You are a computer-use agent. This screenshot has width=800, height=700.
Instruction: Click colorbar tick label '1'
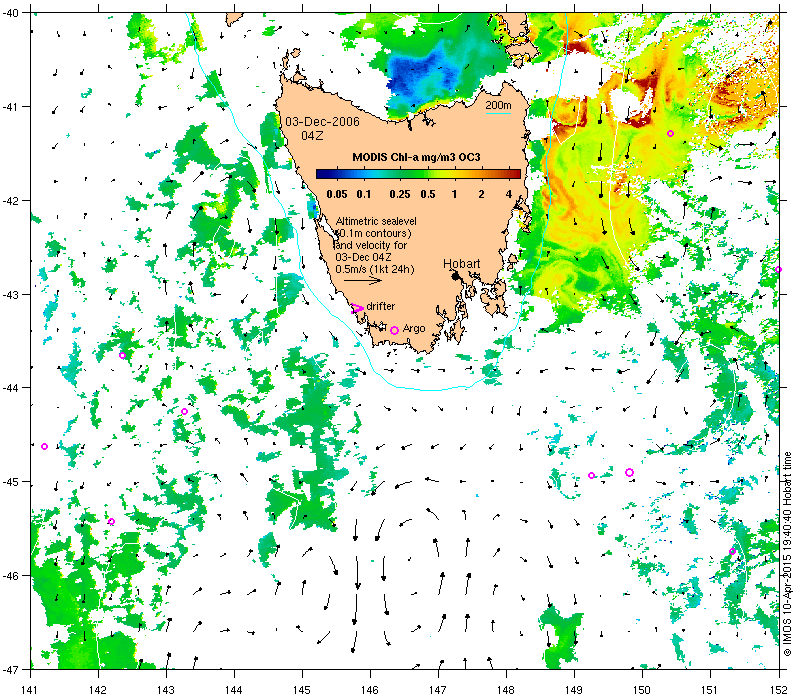point(455,194)
